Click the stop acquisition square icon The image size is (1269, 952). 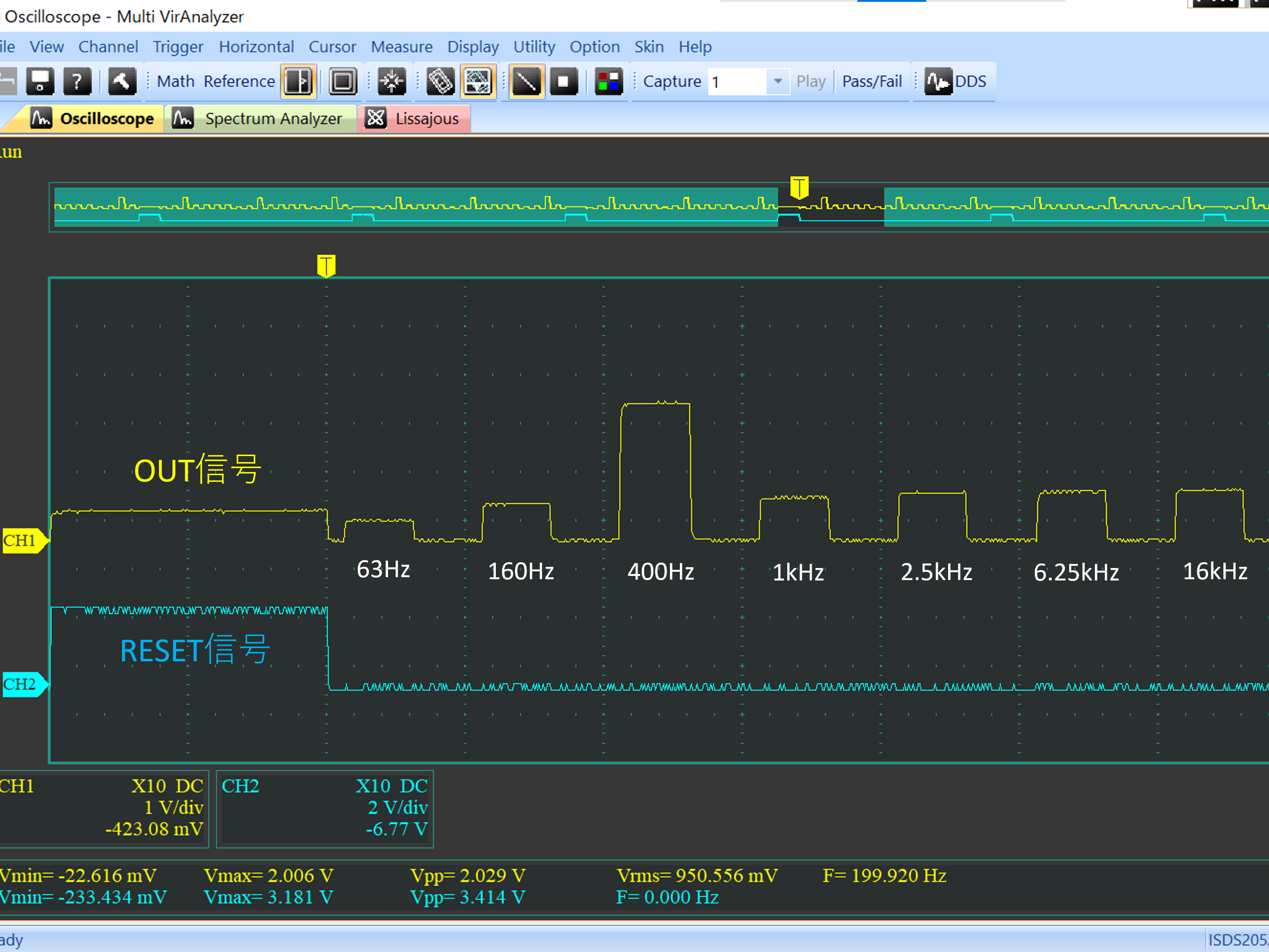click(x=563, y=82)
